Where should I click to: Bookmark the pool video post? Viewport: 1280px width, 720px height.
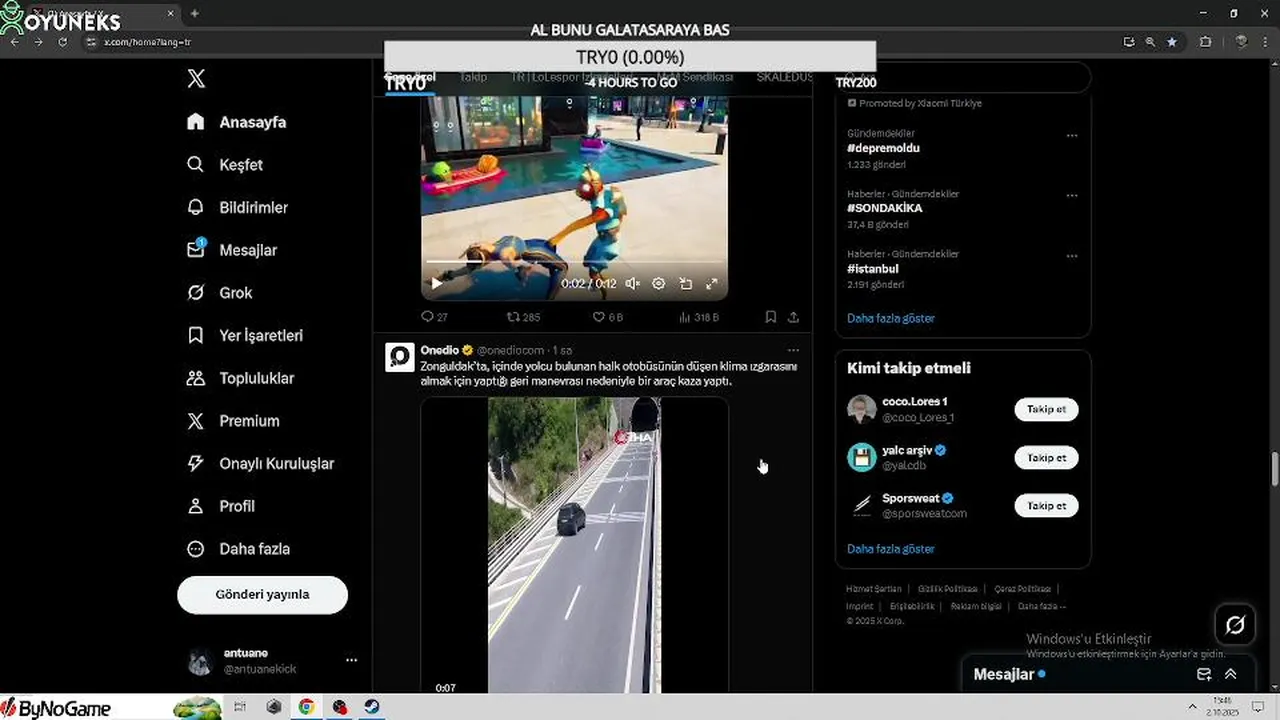(x=771, y=317)
